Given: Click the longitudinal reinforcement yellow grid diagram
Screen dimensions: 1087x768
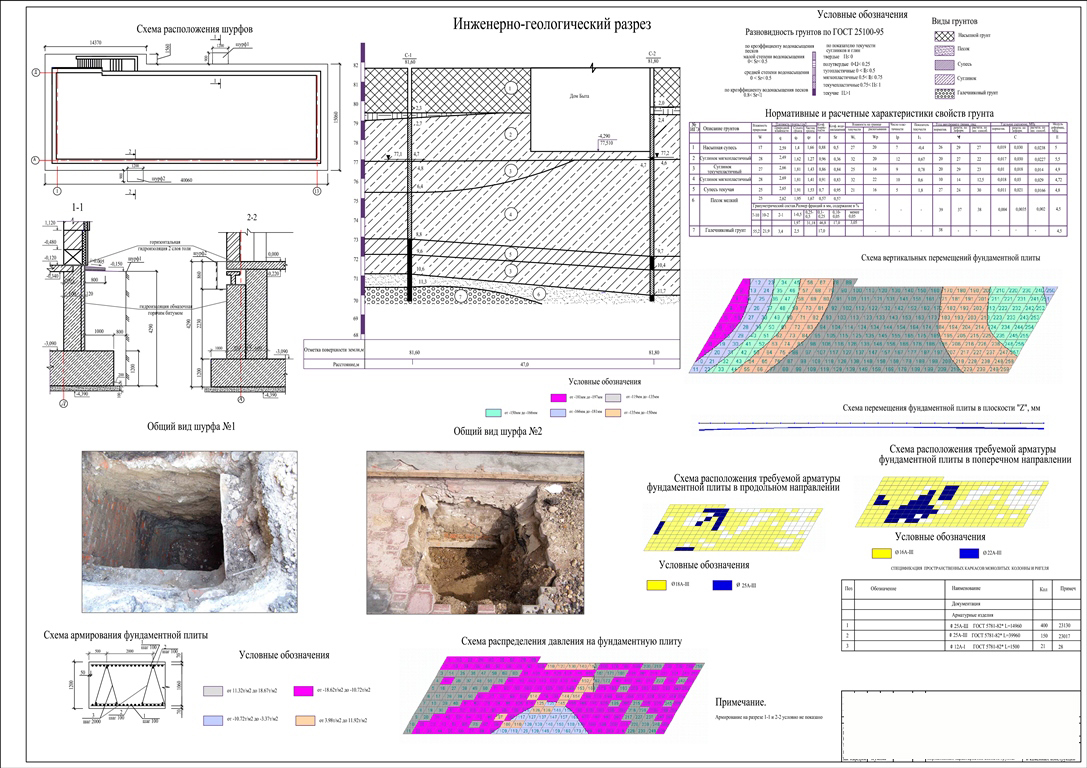Looking at the screenshot, I should coord(732,529).
